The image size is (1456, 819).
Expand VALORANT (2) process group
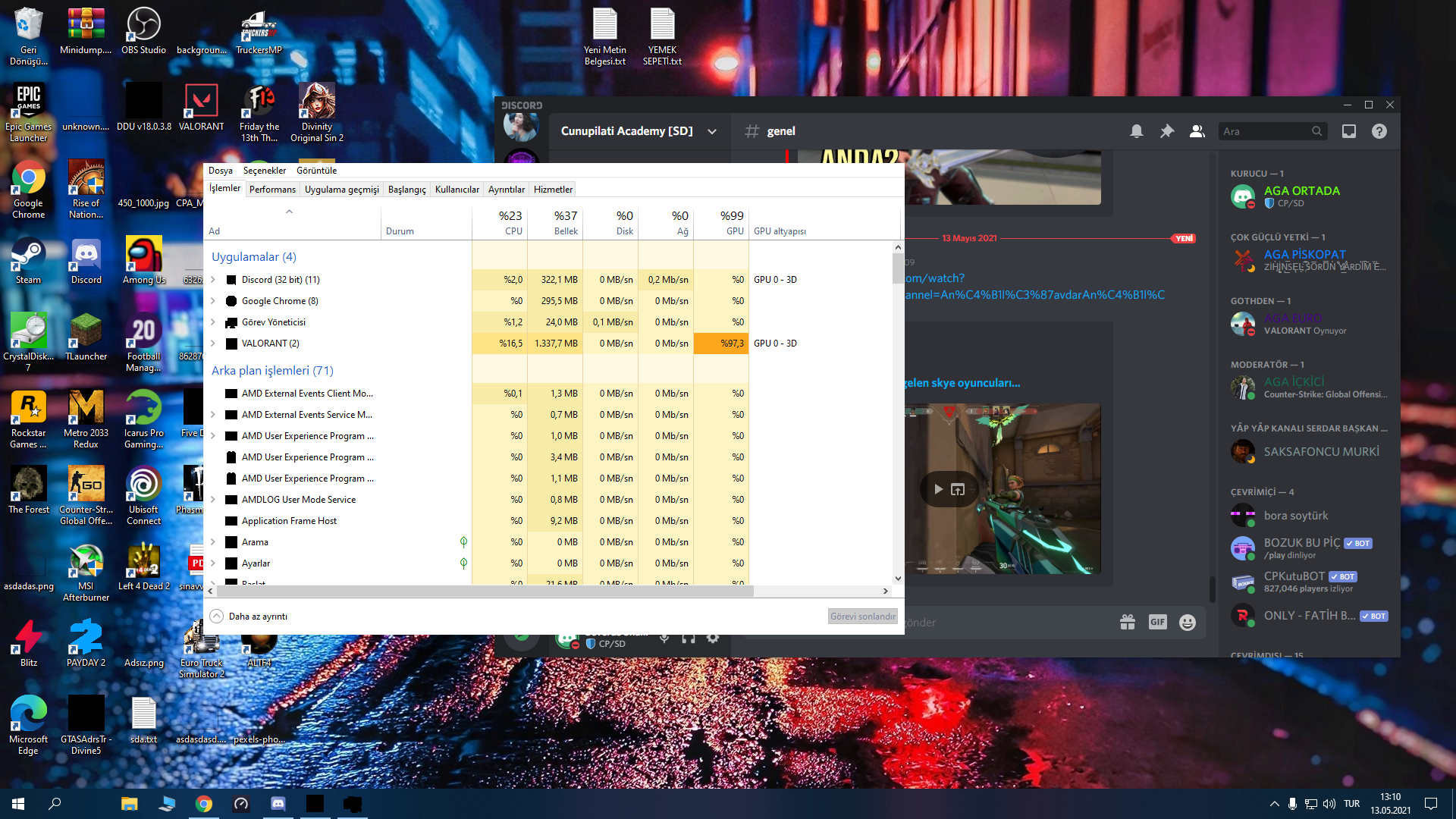pyautogui.click(x=213, y=344)
